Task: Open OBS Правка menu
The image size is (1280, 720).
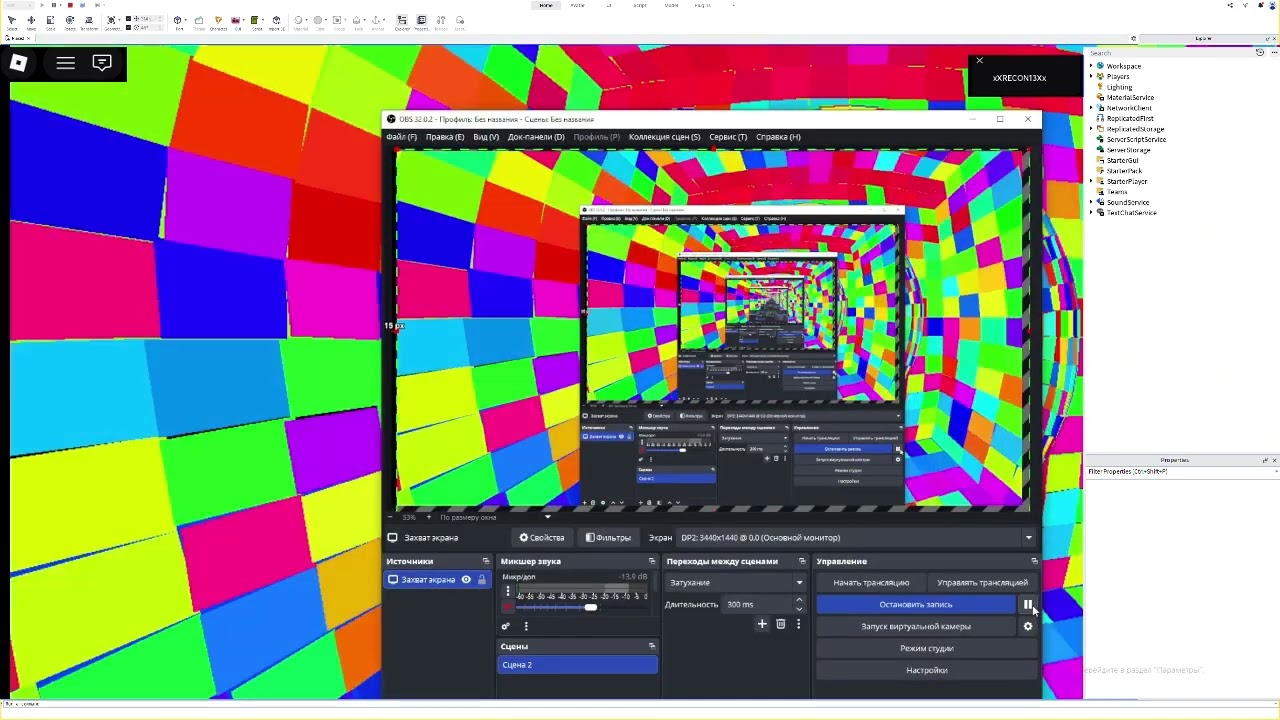Action: (x=444, y=137)
